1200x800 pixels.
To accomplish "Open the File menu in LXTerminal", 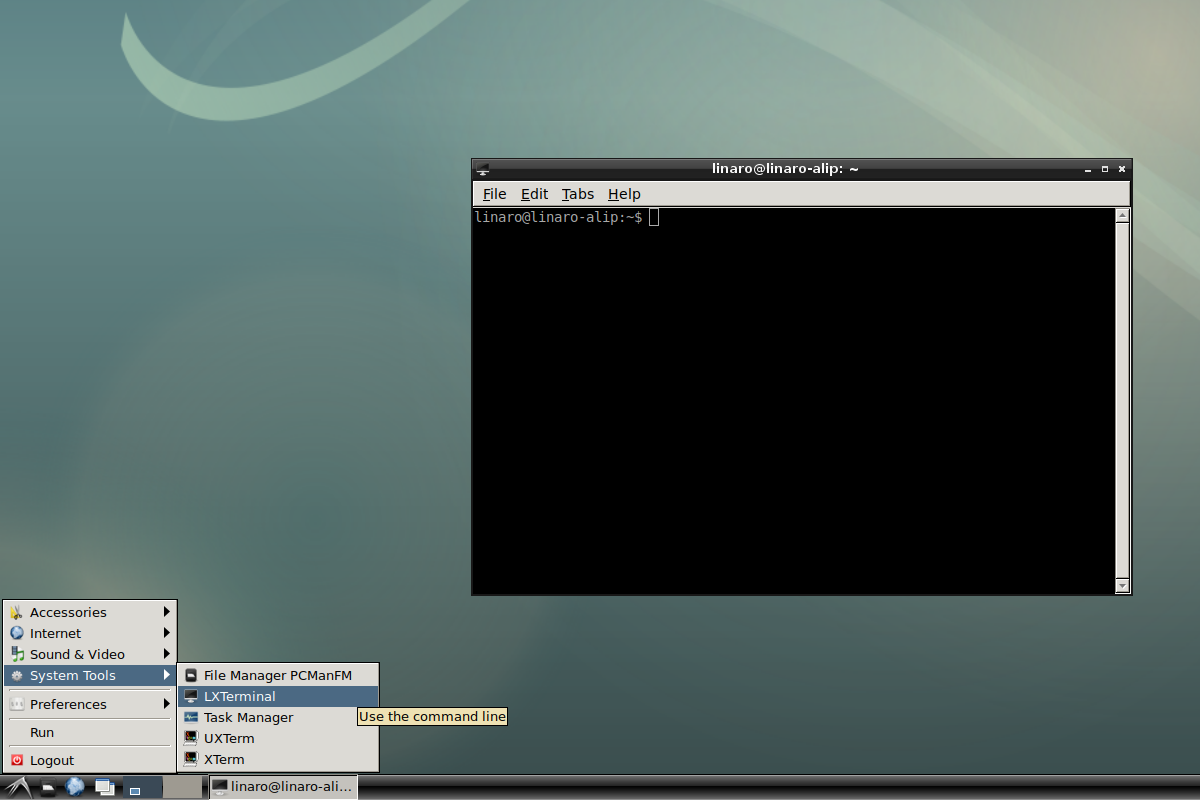I will [x=494, y=193].
